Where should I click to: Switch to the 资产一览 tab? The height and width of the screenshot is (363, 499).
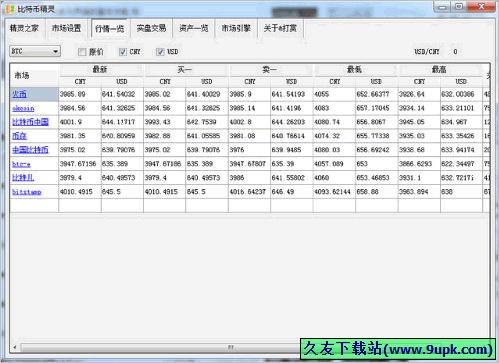(194, 28)
